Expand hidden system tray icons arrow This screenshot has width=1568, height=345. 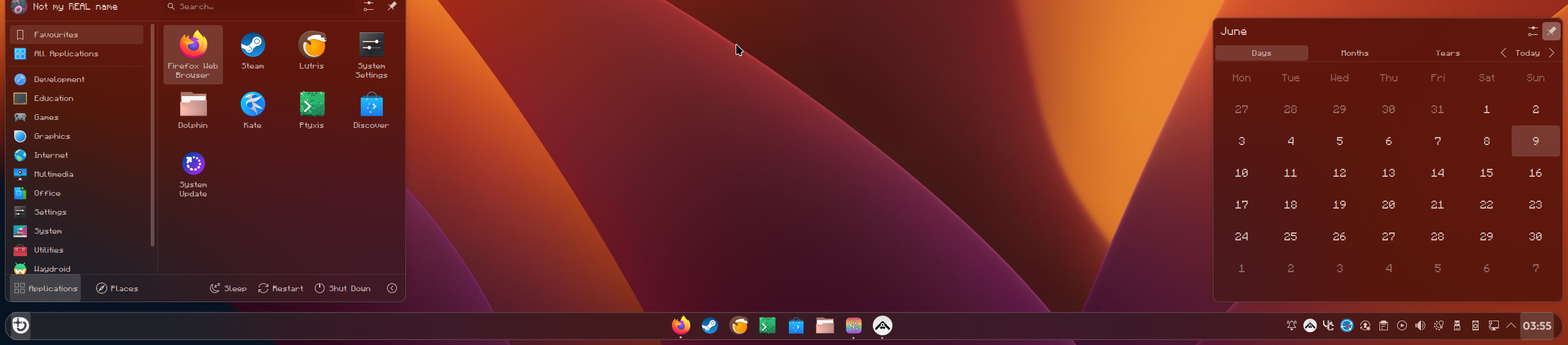[1511, 325]
